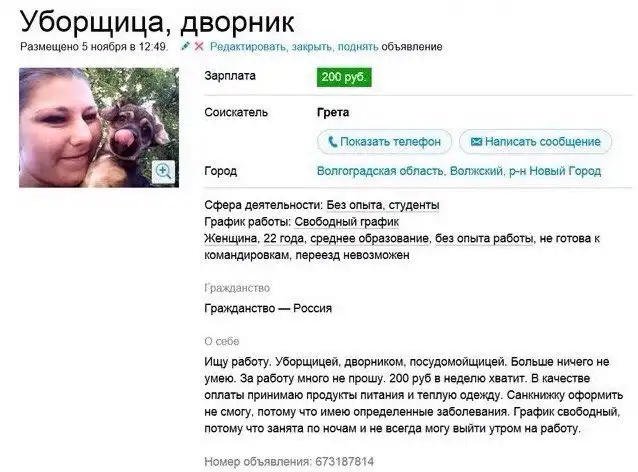
Task: Click the envelope message icon
Action: click(x=476, y=142)
